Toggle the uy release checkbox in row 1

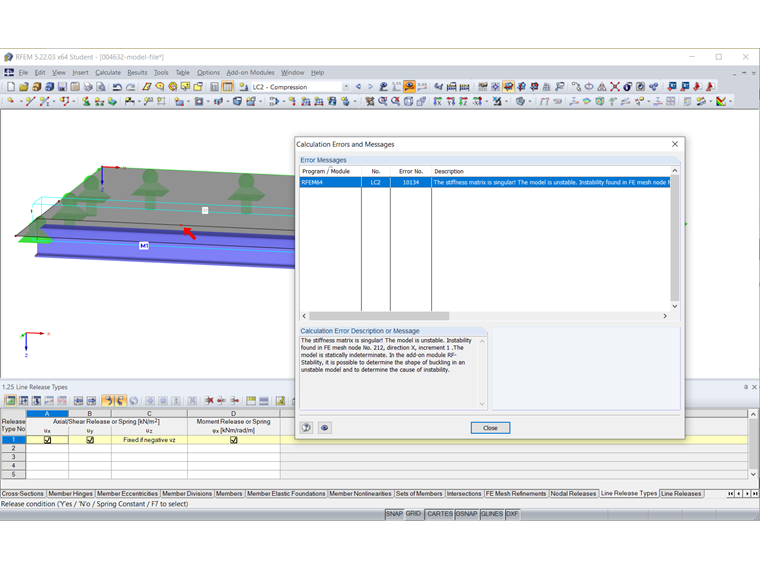click(x=90, y=440)
